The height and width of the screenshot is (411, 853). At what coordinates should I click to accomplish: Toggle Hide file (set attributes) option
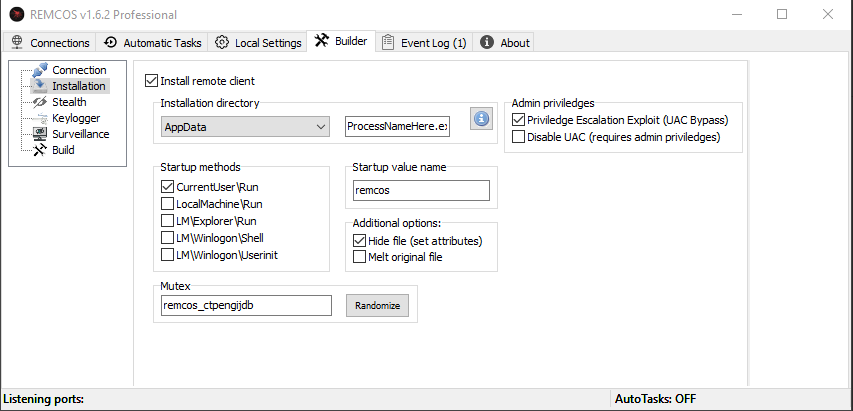[x=359, y=240]
